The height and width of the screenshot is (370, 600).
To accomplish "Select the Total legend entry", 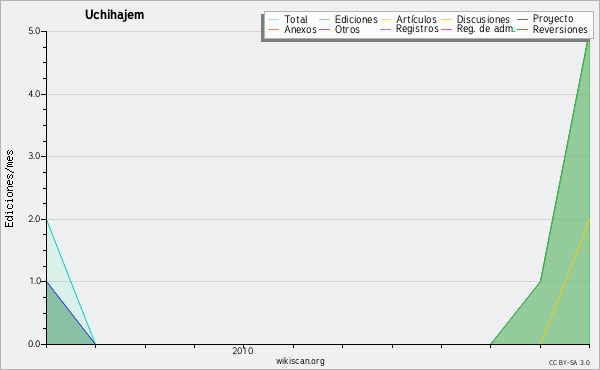I will [x=296, y=19].
